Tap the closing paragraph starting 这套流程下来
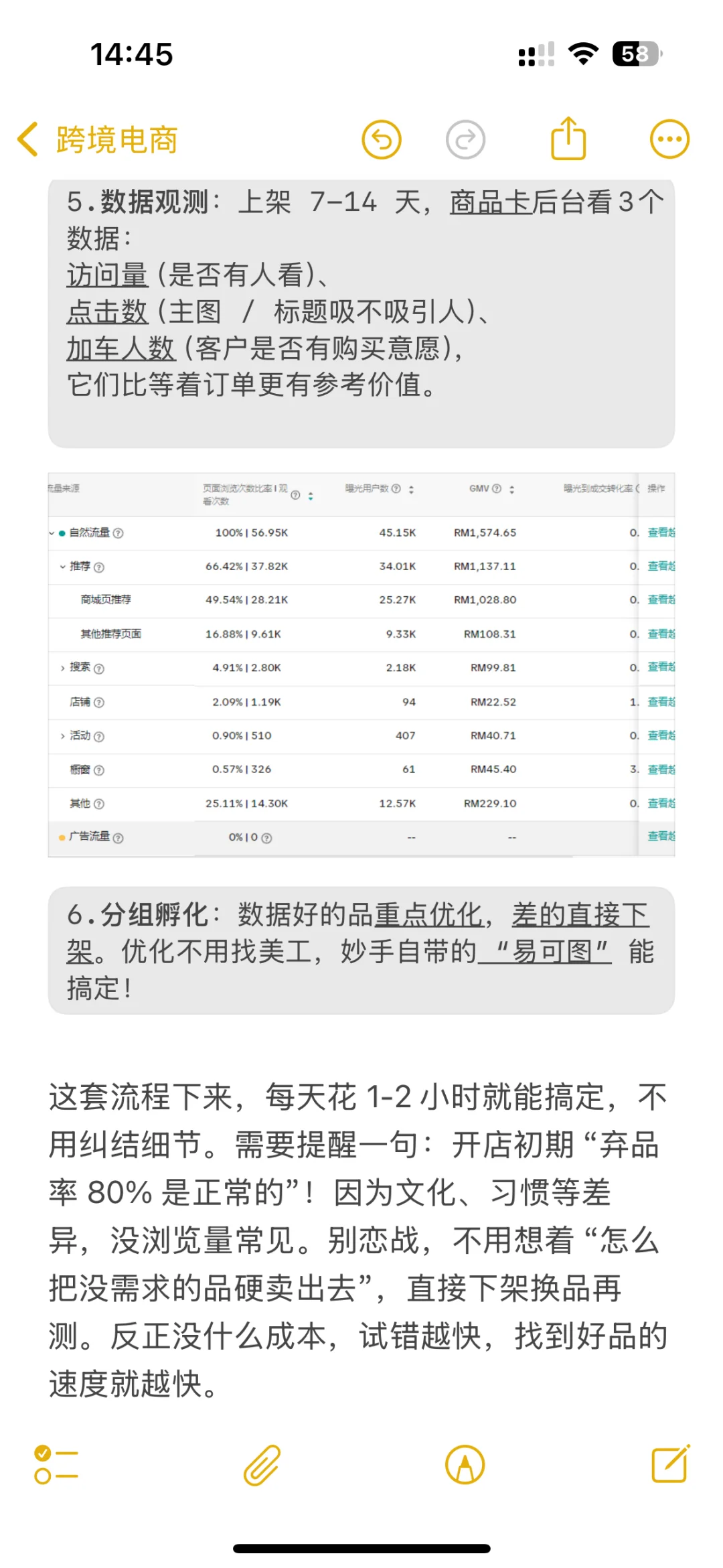723x1568 pixels. pyautogui.click(x=358, y=1240)
